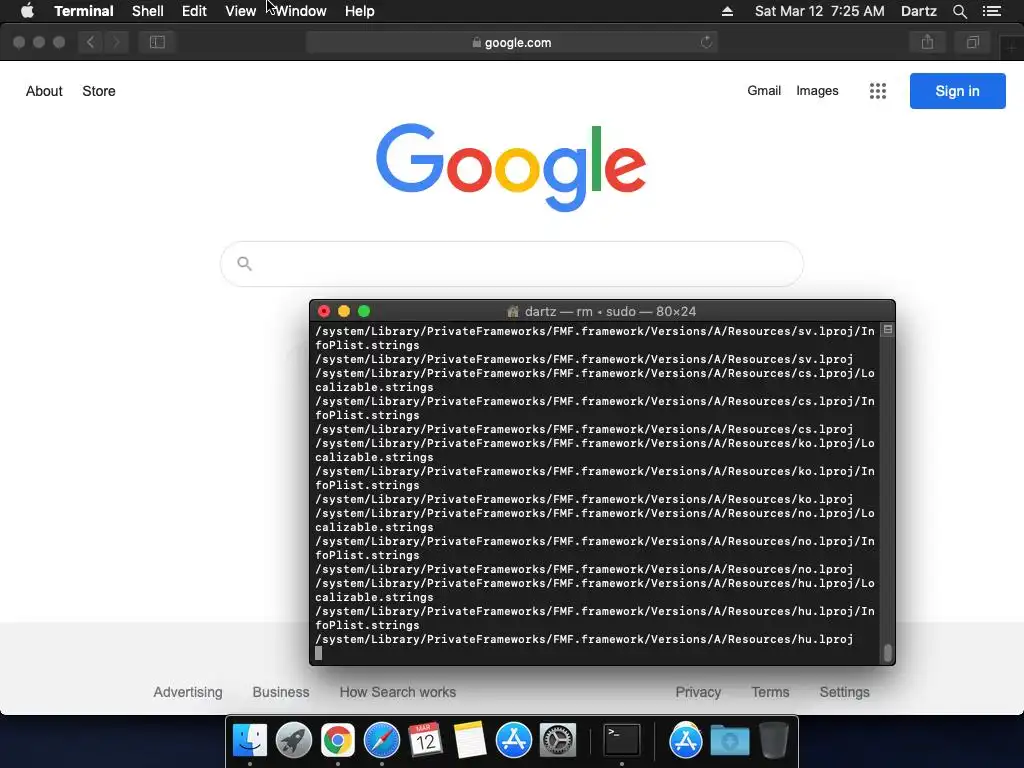The image size is (1024, 768).
Task: Click the Dartz user name in menu bar
Action: click(x=918, y=11)
